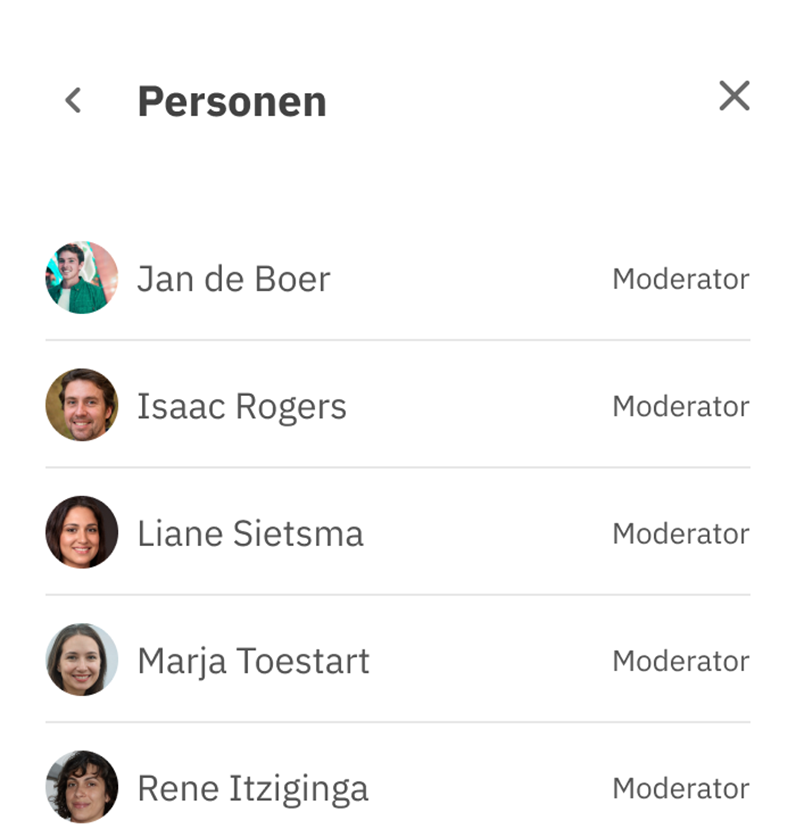Open Jan de Boer's profile picture
This screenshot has width=796, height=833.
pyautogui.click(x=82, y=277)
